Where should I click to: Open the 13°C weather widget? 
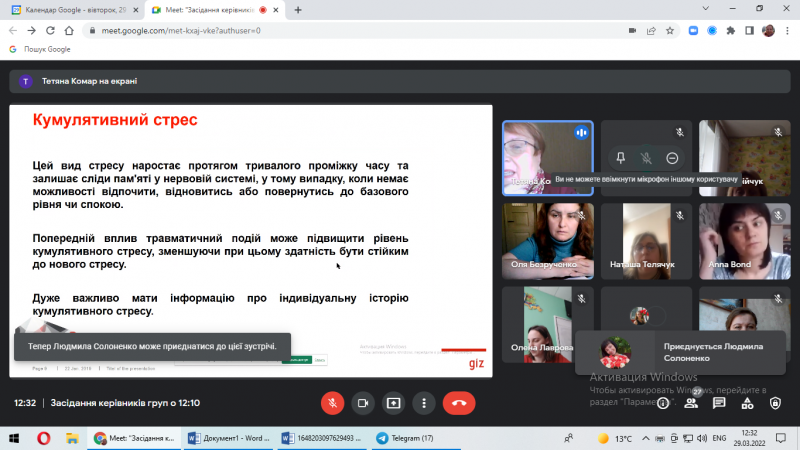tap(615, 438)
